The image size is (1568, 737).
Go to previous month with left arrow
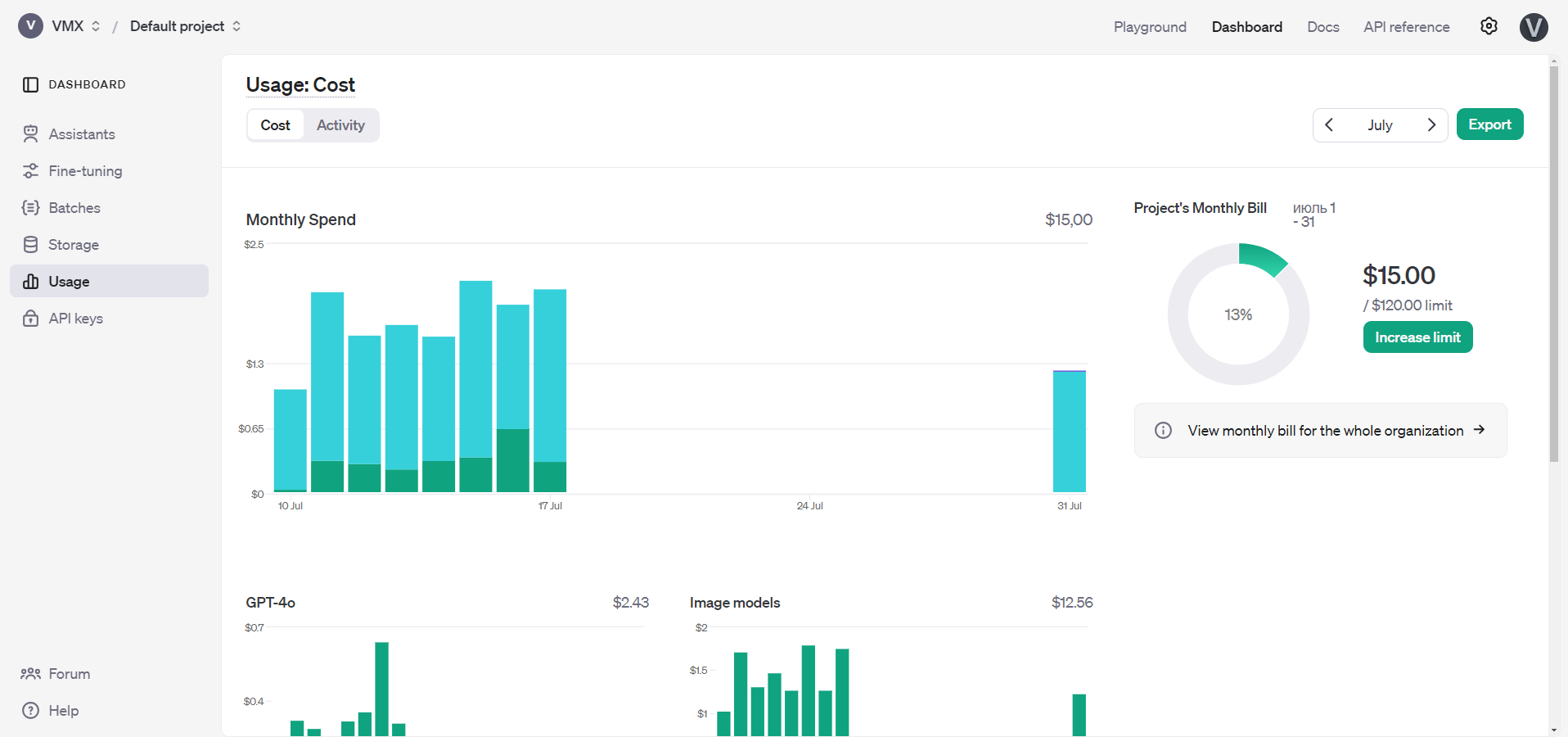coord(1329,124)
